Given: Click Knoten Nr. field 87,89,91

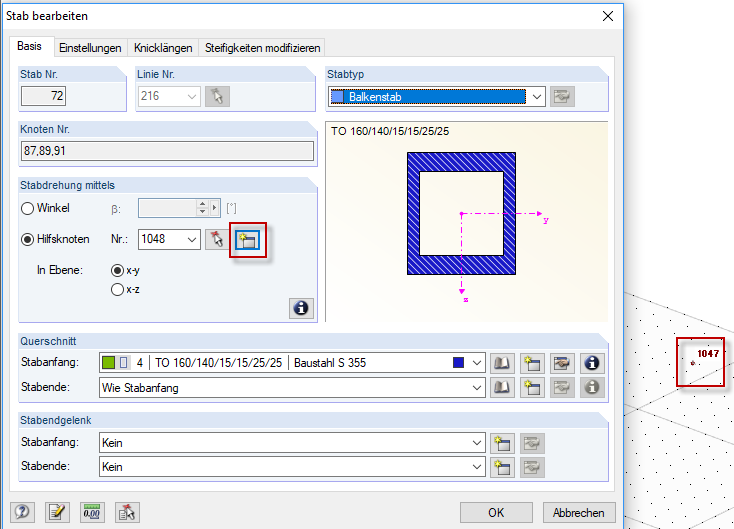Looking at the screenshot, I should 167,151.
